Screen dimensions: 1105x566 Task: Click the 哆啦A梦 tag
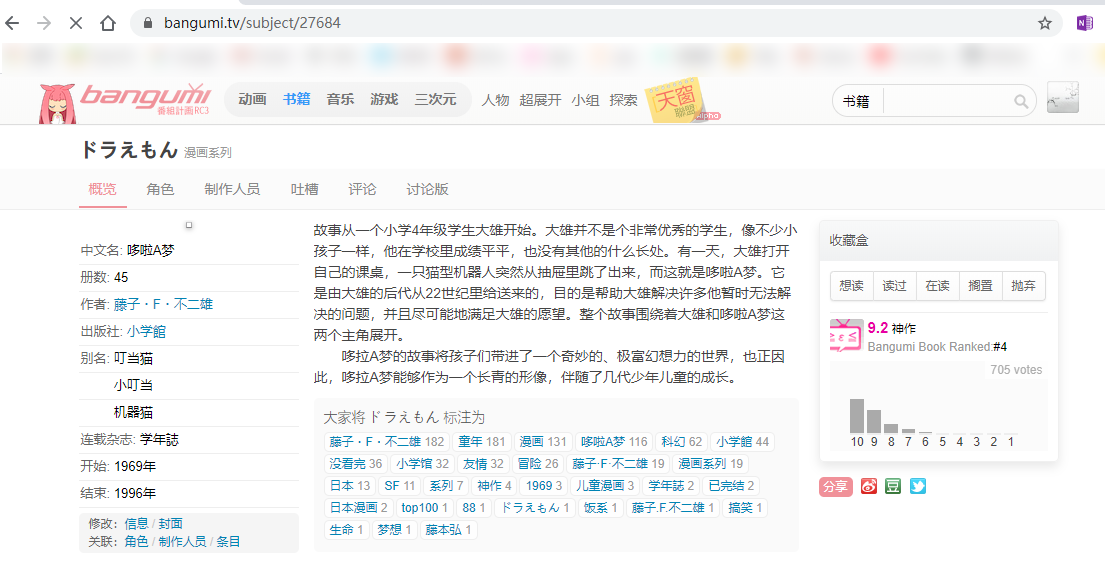click(x=612, y=442)
